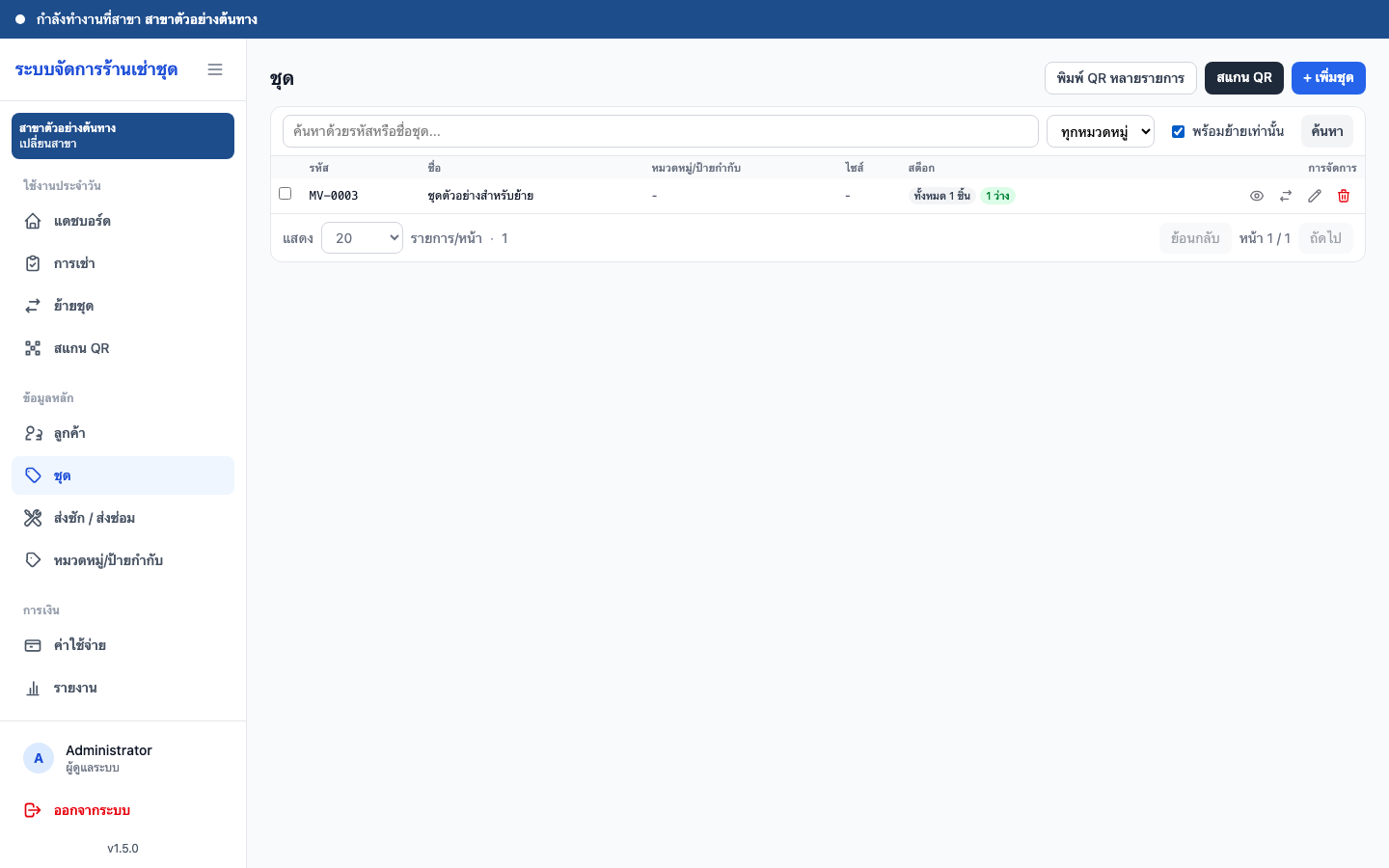Open the items-per-page dropdown showing 20

(x=362, y=238)
